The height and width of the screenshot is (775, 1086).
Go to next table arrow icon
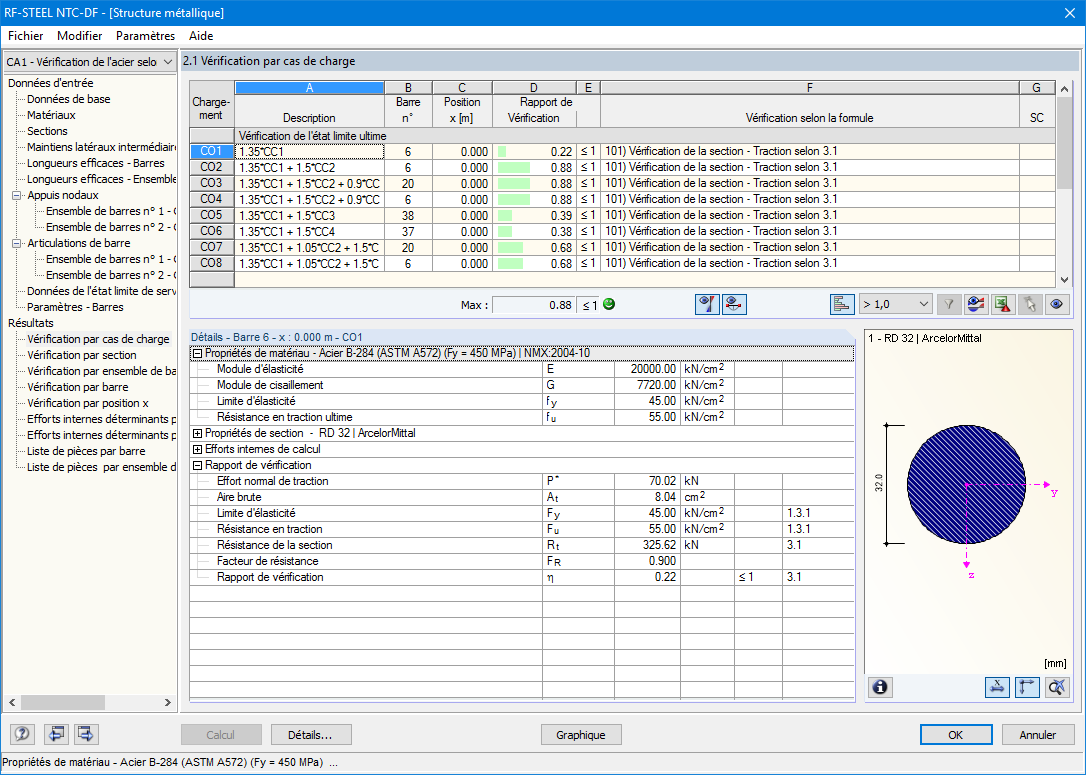click(86, 733)
